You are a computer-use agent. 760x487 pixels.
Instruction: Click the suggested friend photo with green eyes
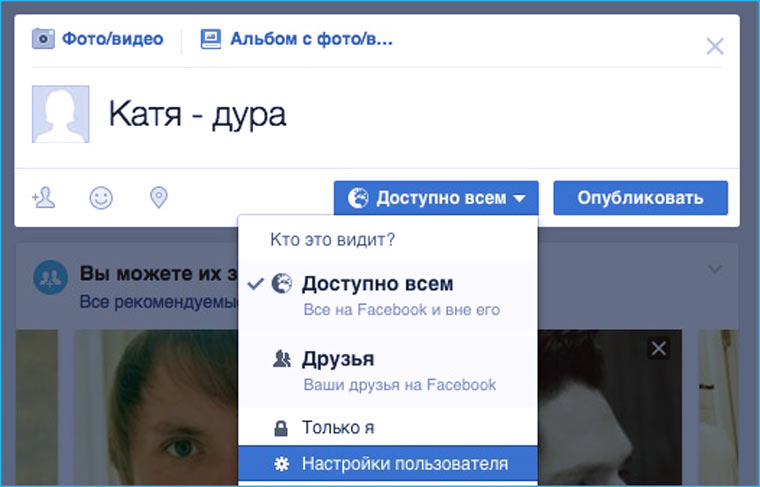coord(156,408)
